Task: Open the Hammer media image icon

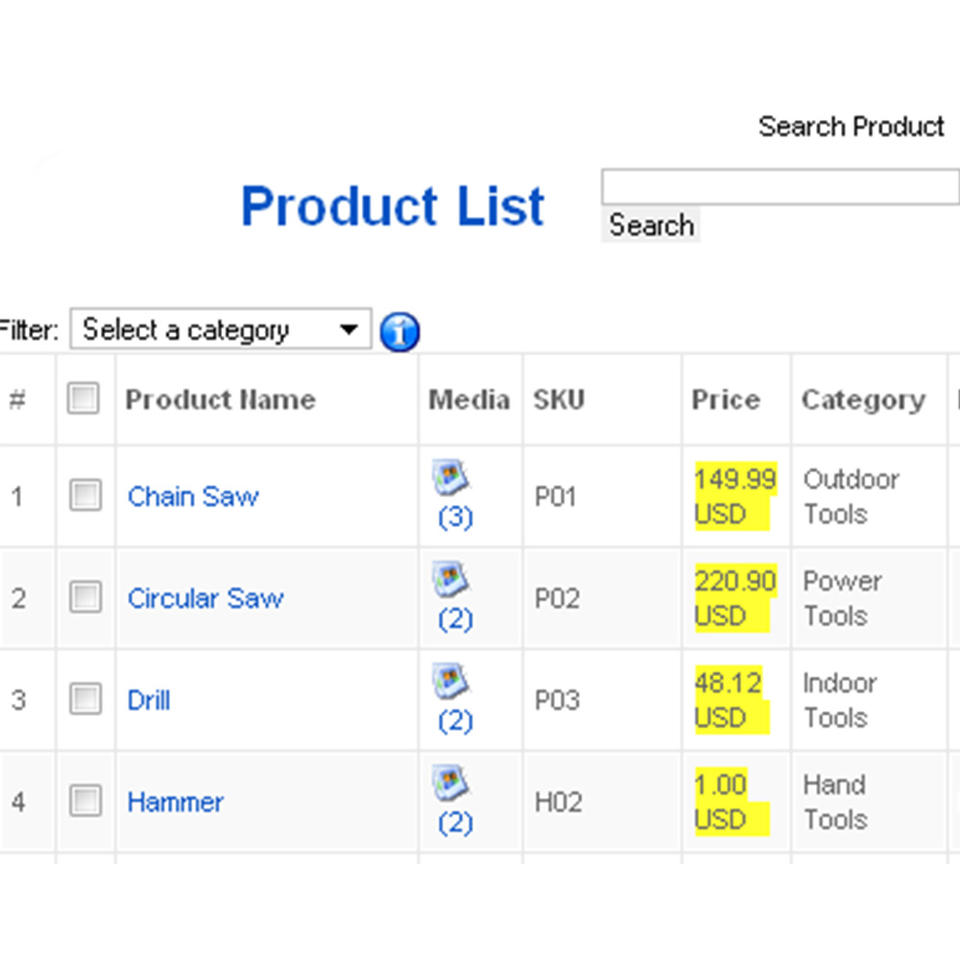Action: 450,782
